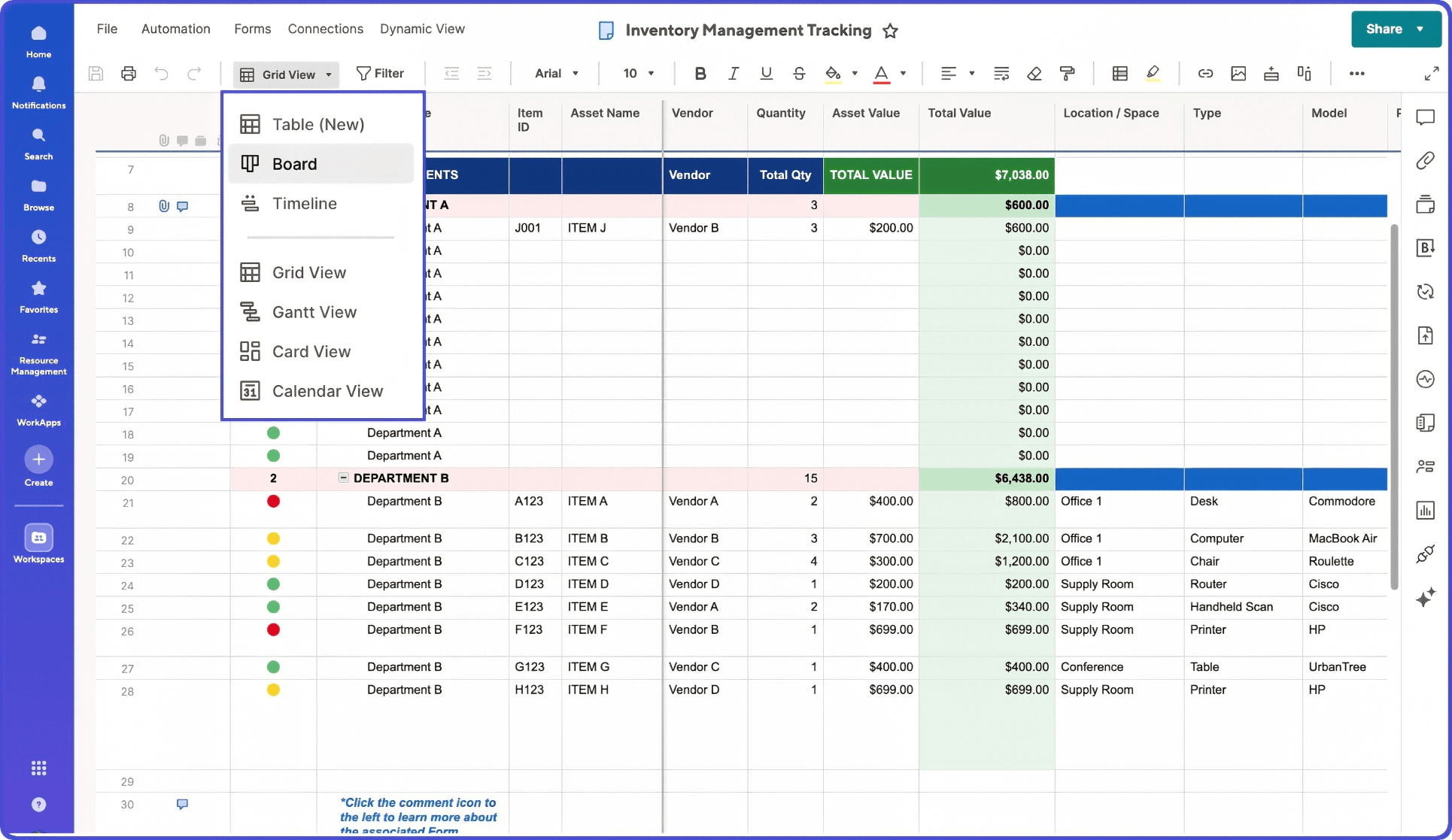Open the Summary chart panel
1452x840 pixels.
pyautogui.click(x=1426, y=511)
